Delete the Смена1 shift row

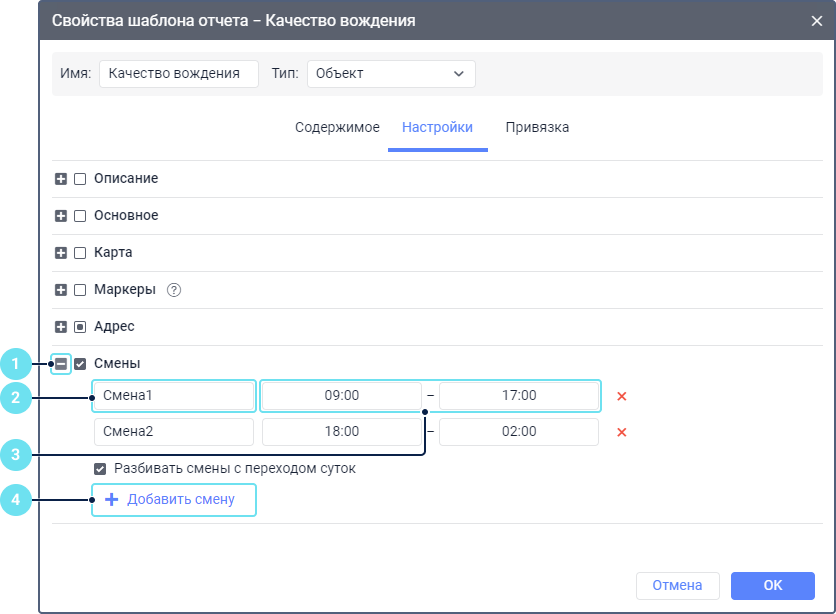(621, 396)
